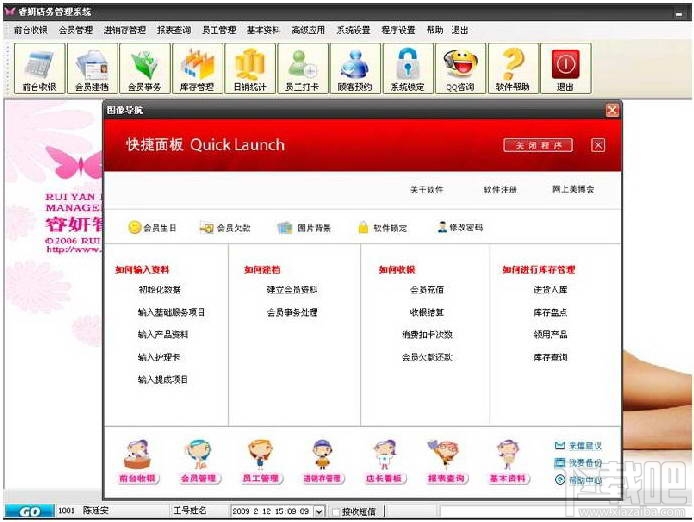The width and height of the screenshot is (694, 522).
Task: Open the 前台收银 cashier toolbar icon
Action: pos(40,69)
